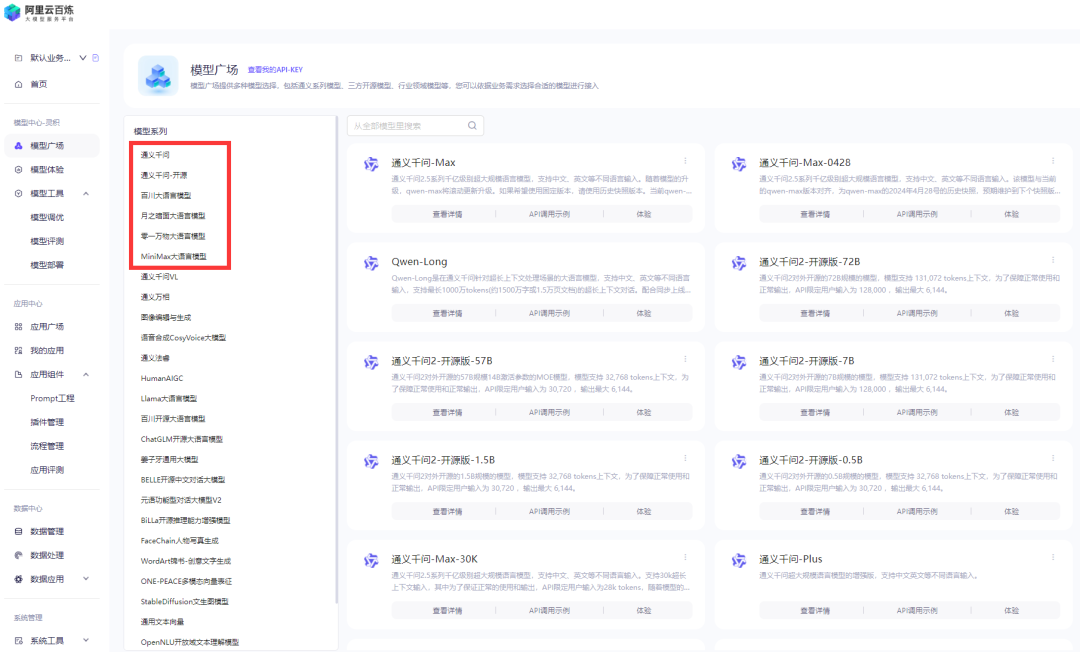Expand the 系统工具 menu section arrow
This screenshot has height=652, width=1080.
coord(86,640)
